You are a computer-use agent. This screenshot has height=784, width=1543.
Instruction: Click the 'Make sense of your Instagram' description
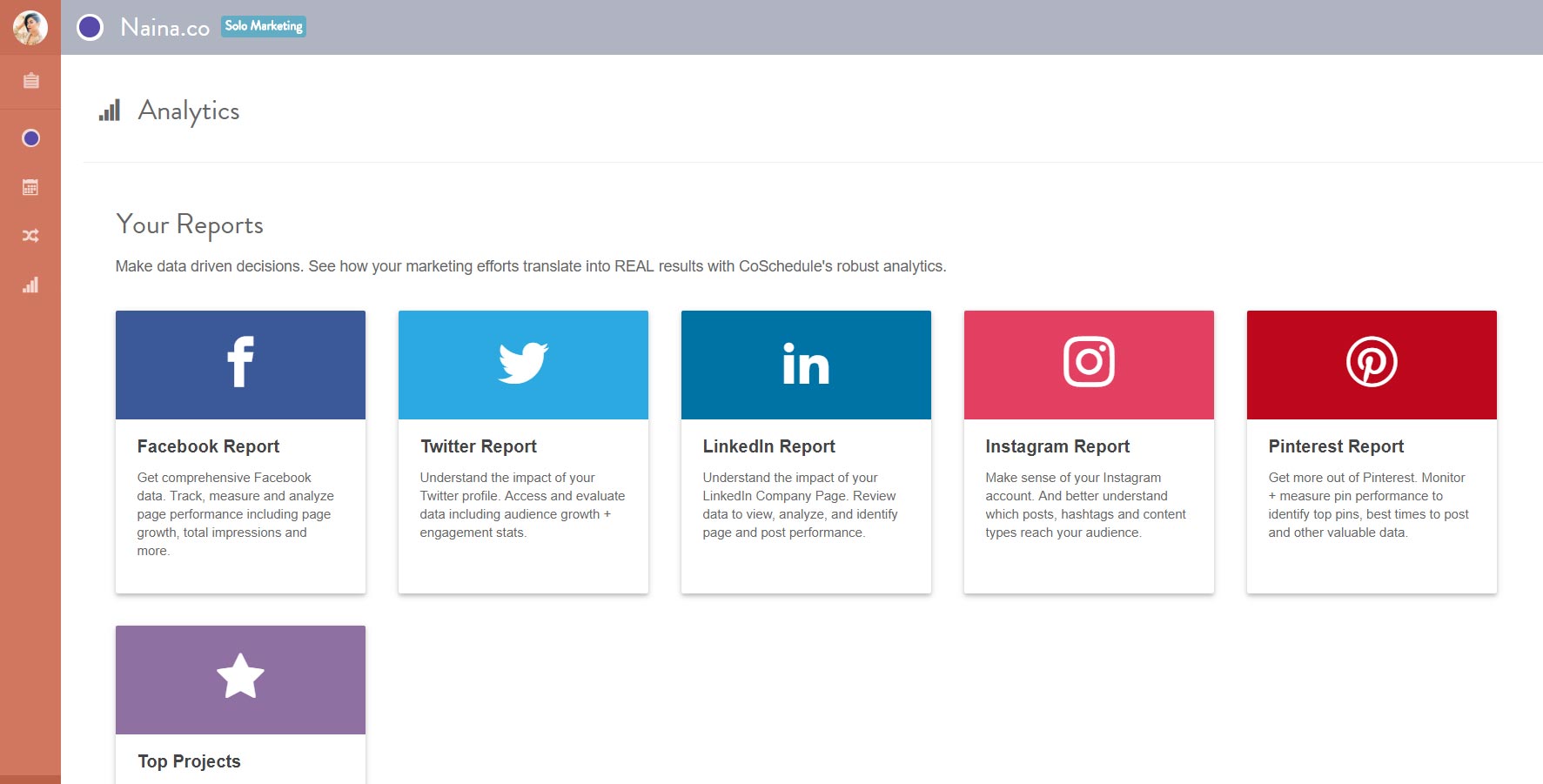click(1085, 505)
